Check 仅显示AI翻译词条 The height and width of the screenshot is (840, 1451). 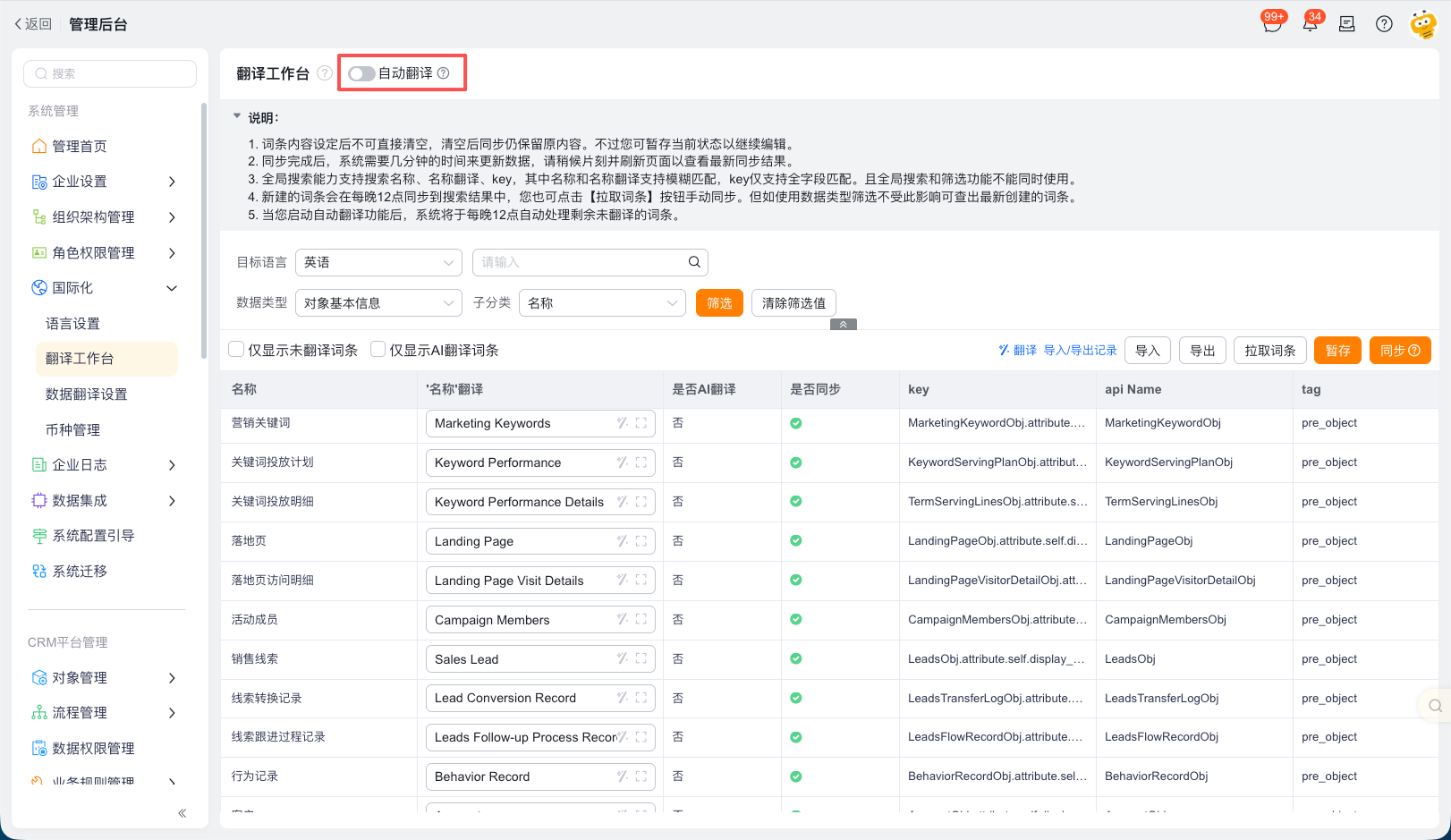click(378, 350)
